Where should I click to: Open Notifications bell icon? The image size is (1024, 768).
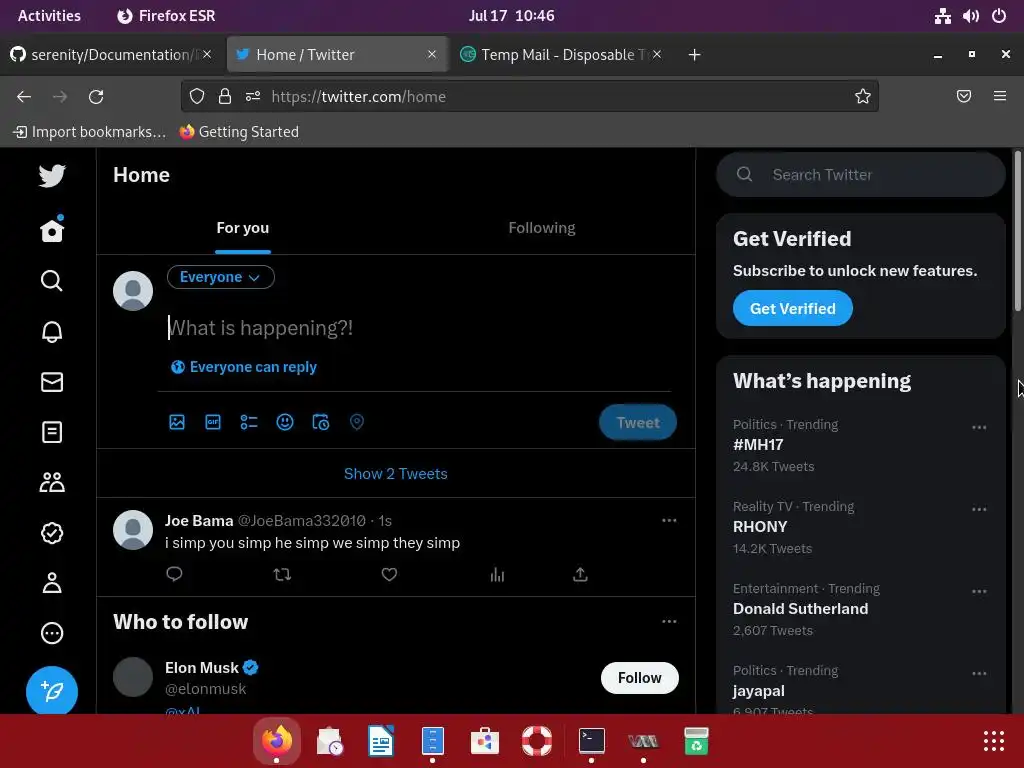click(x=52, y=331)
